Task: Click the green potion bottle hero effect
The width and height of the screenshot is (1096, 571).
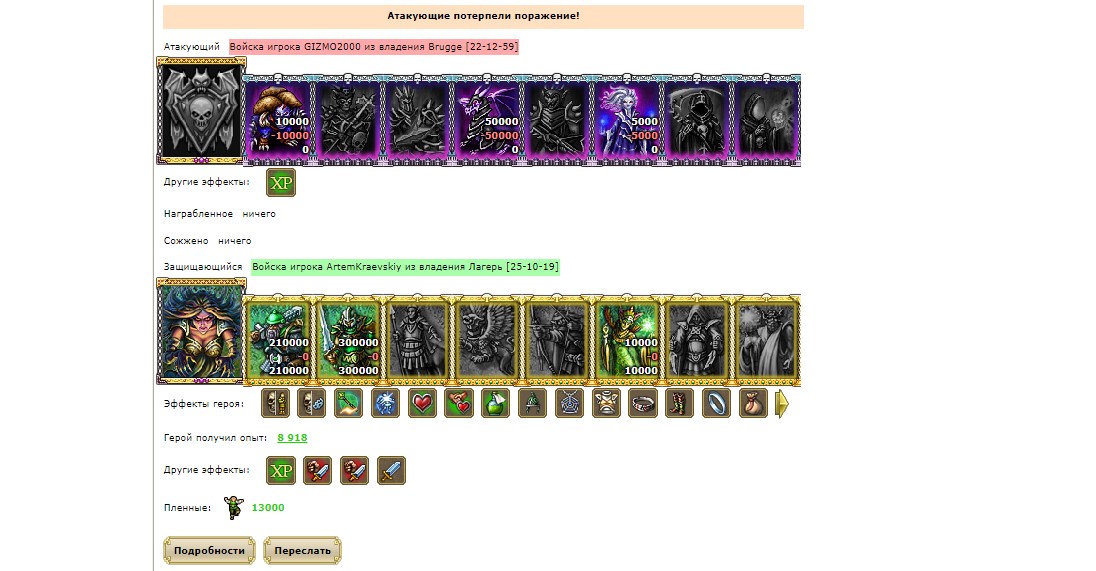Action: coord(496,403)
